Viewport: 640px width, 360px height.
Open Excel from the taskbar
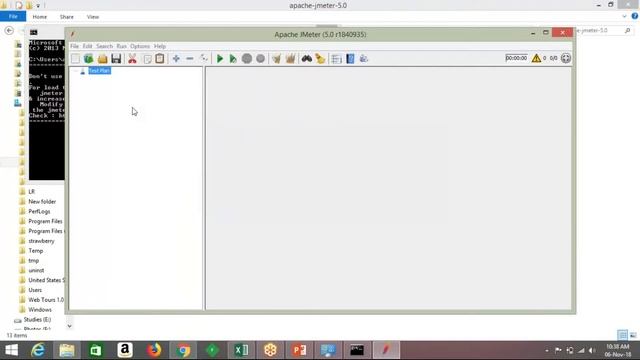pyautogui.click(x=241, y=350)
